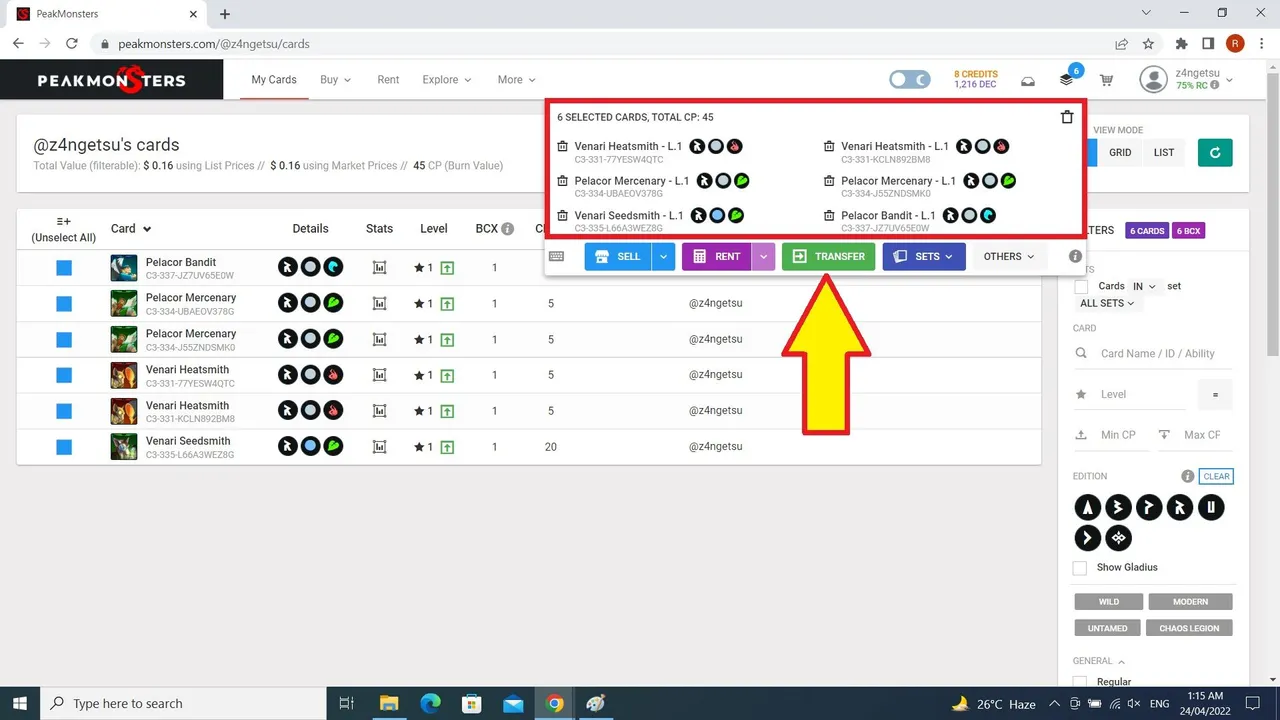The image size is (1280, 720).
Task: Open Sell dropdown arrow
Action: pyautogui.click(x=664, y=257)
